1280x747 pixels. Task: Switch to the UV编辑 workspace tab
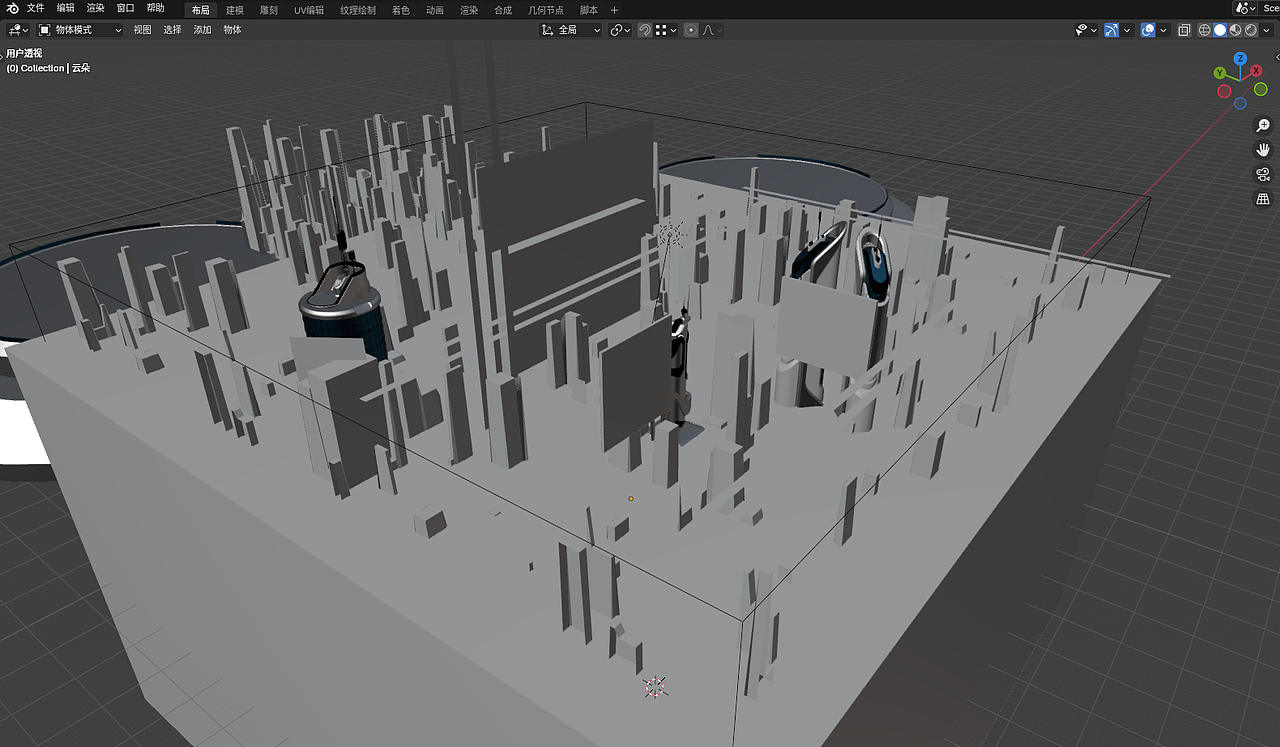point(309,10)
